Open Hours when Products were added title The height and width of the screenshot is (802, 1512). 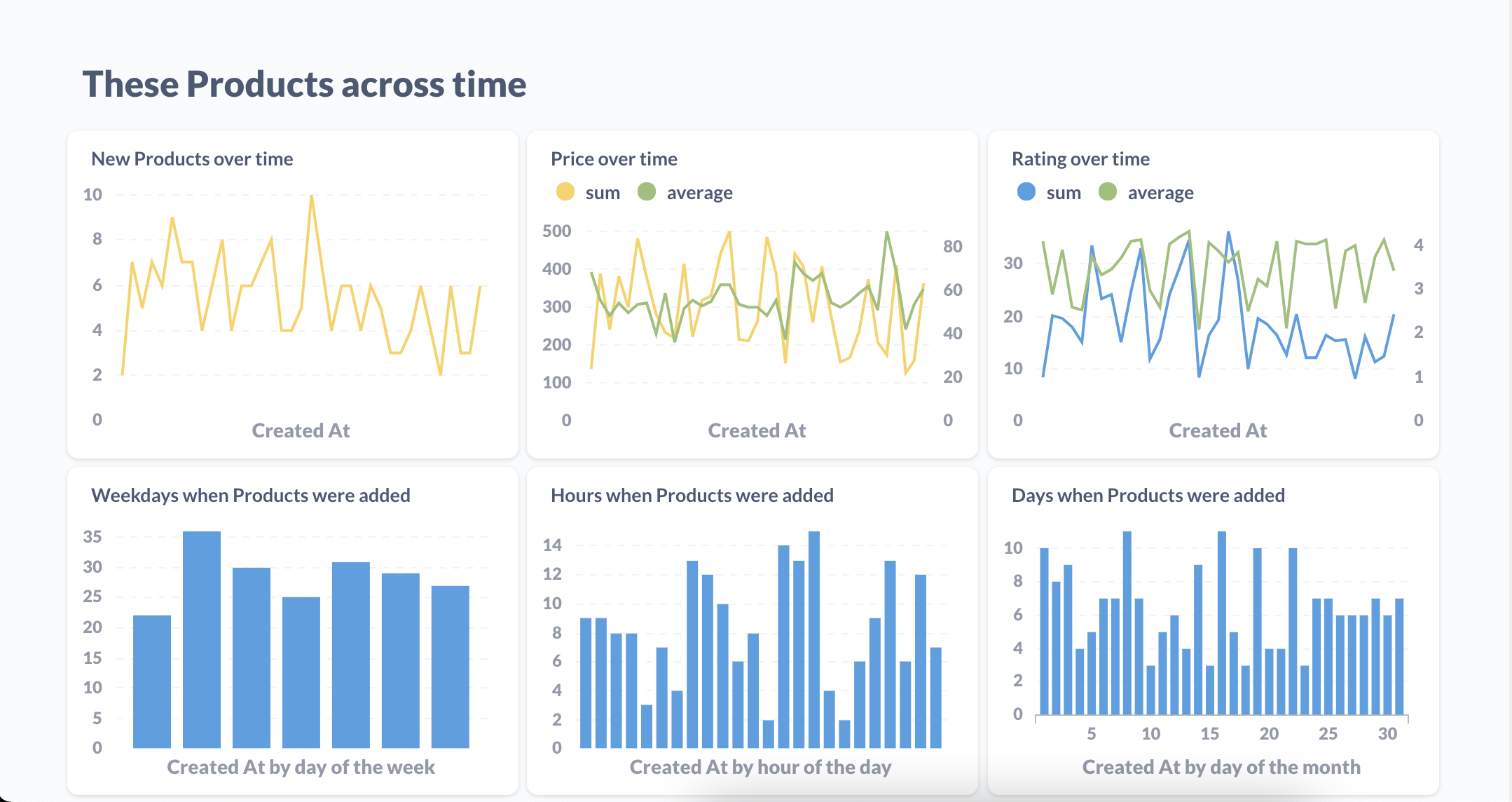click(692, 496)
